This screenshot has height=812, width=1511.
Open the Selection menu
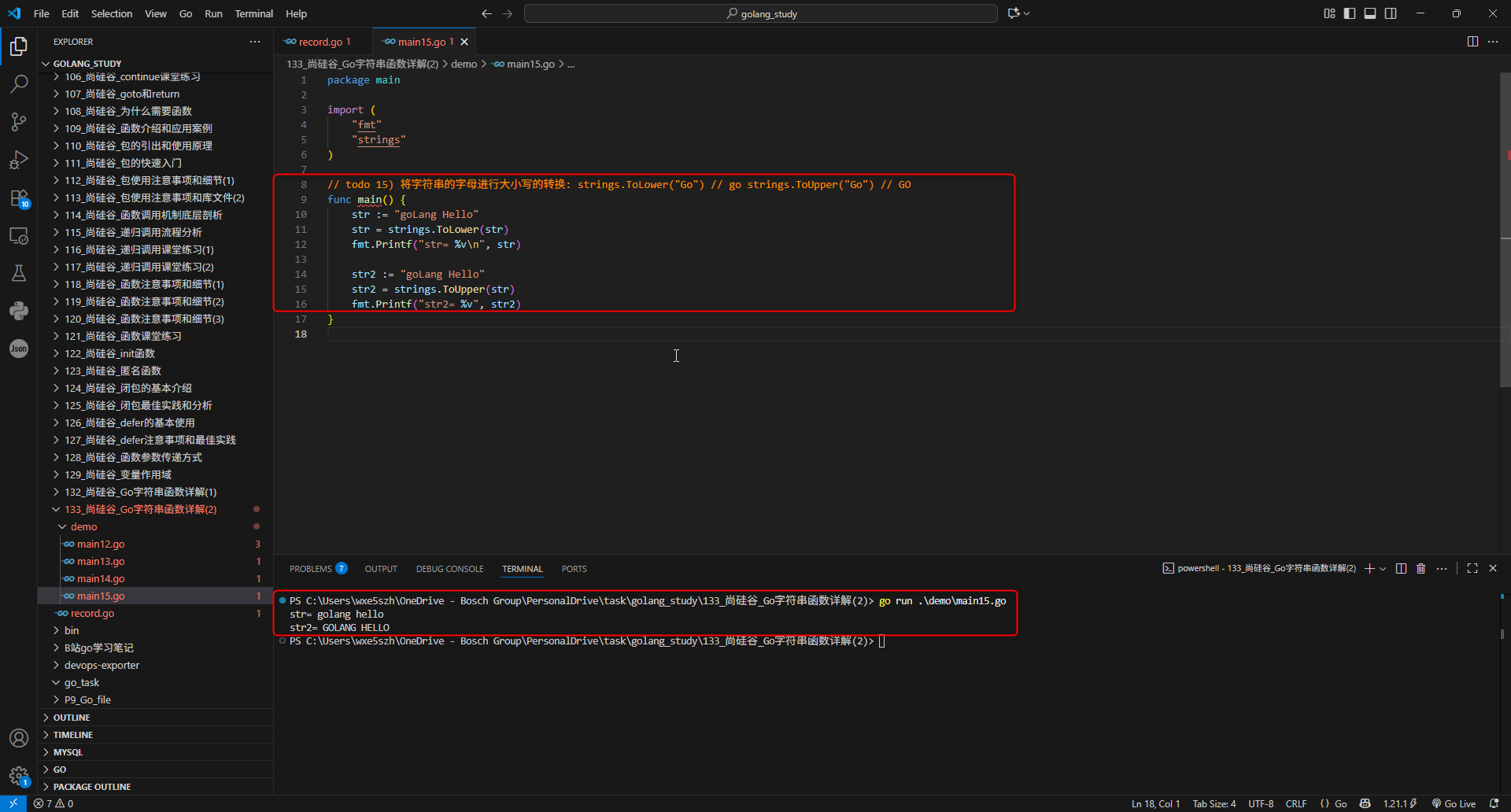pos(112,13)
